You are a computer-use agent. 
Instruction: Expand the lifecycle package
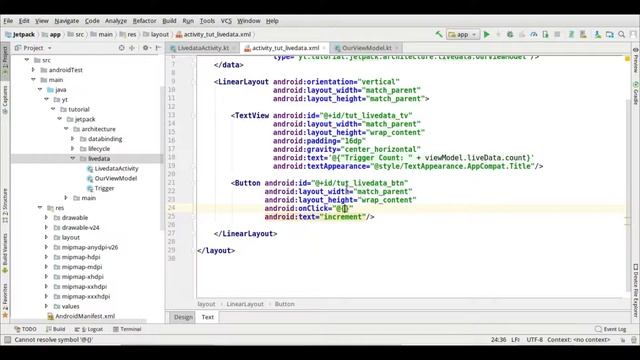[x=73, y=149]
